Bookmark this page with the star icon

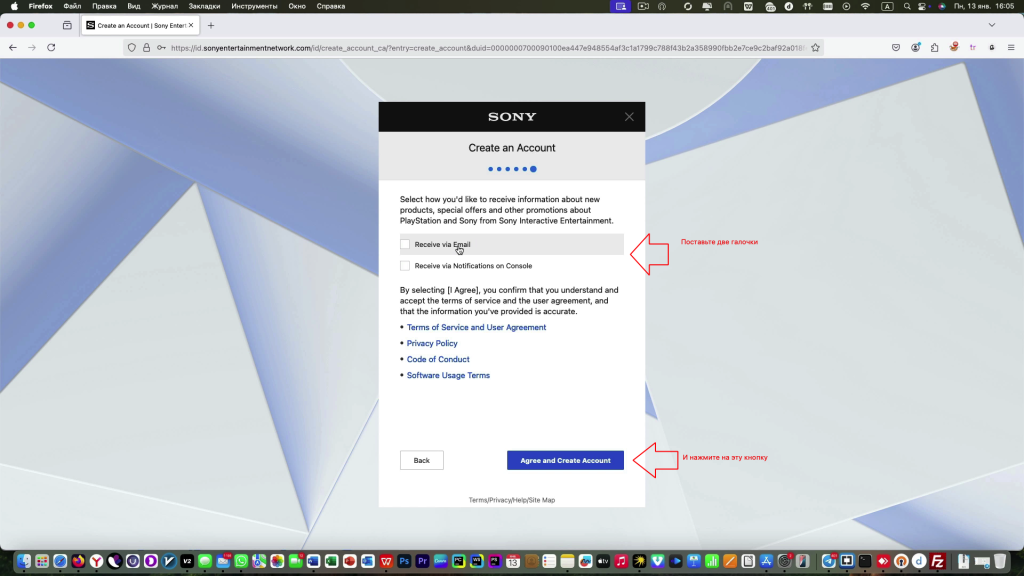(x=815, y=47)
